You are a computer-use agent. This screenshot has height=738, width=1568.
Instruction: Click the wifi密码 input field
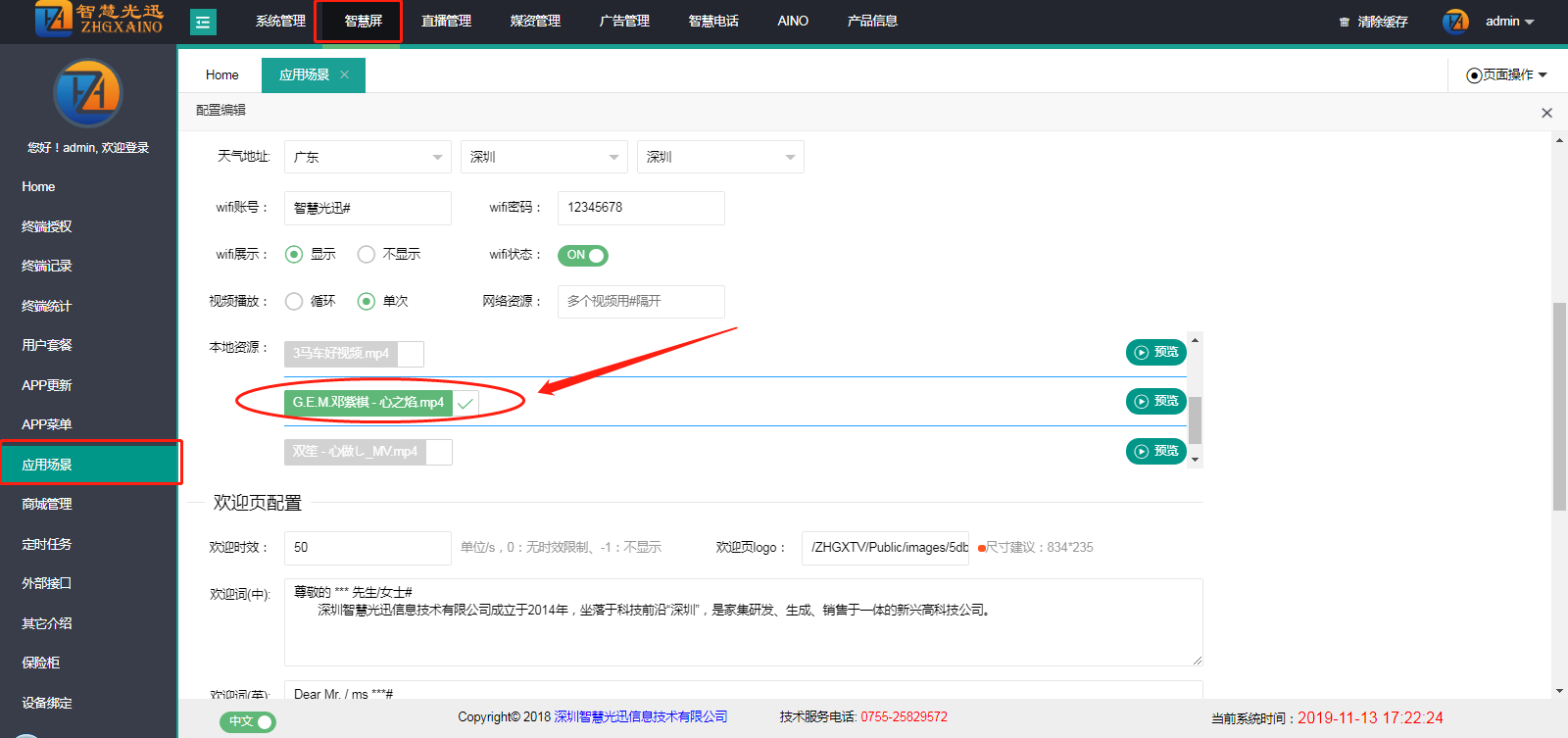[641, 208]
